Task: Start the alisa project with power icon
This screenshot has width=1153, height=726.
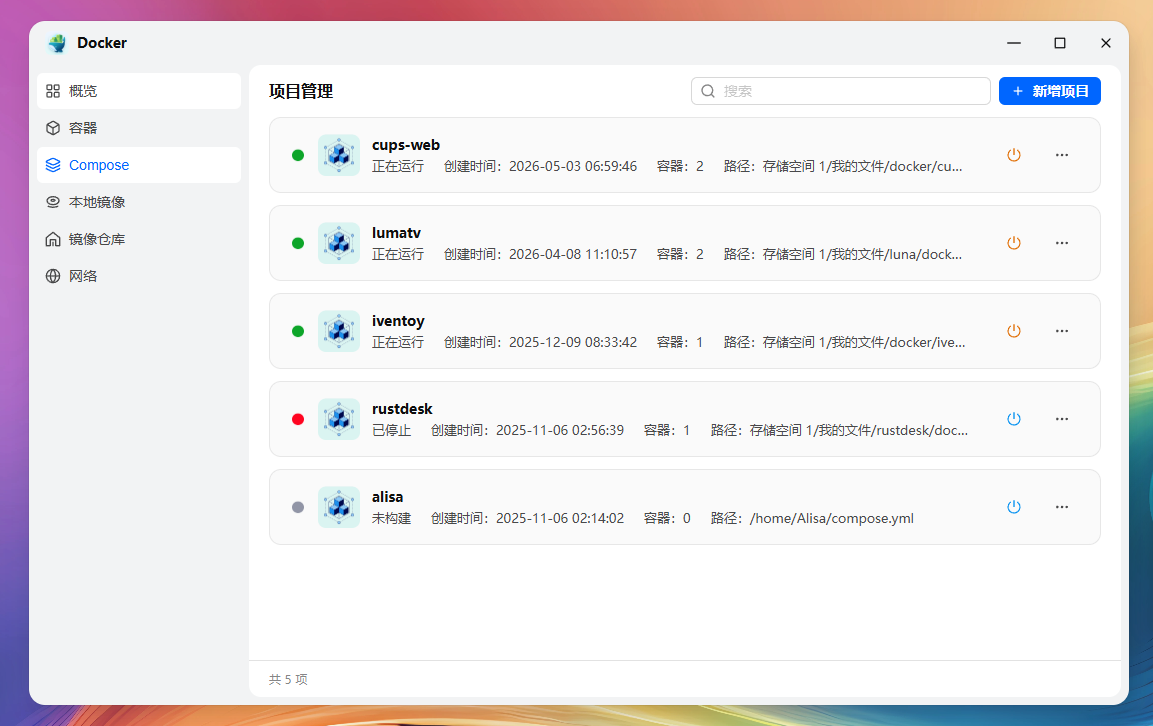Action: point(1014,507)
